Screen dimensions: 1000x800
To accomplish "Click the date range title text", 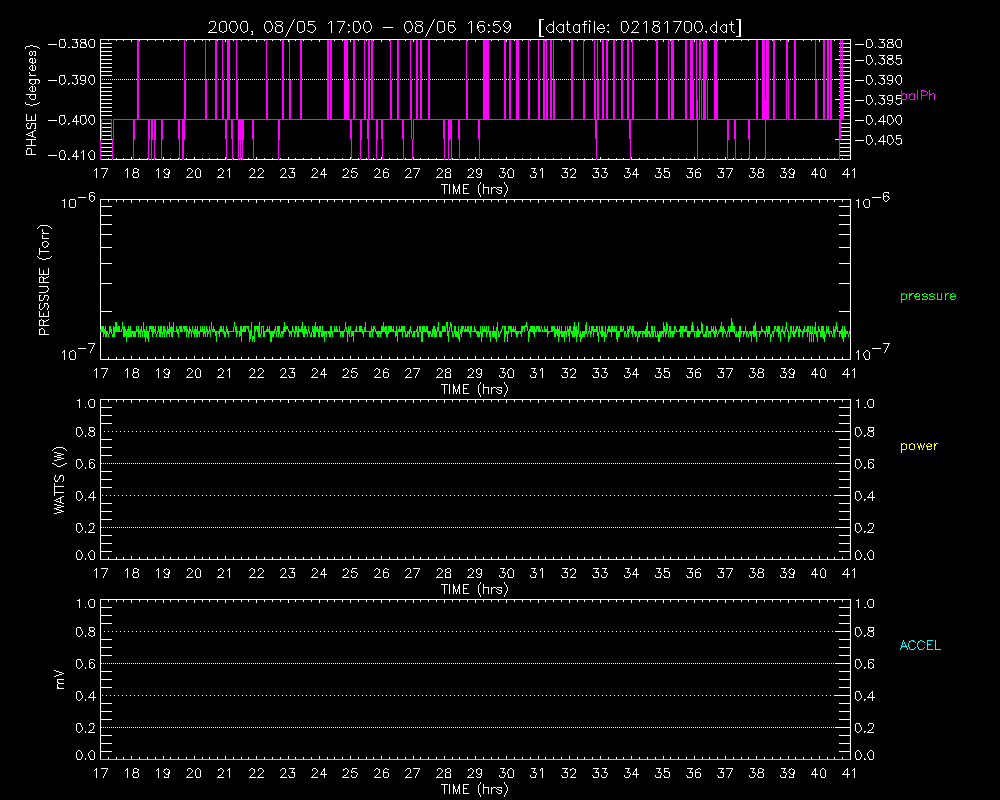I will tap(359, 27).
